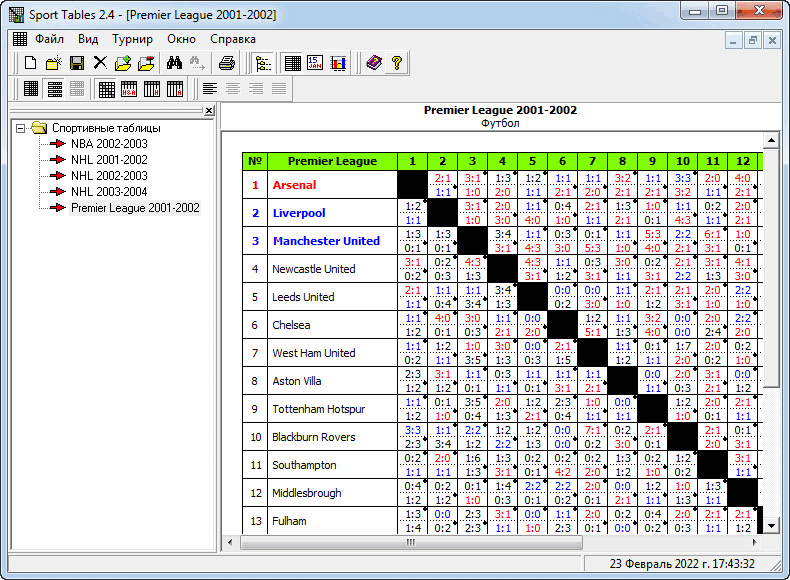
Task: Click the West Ham United team name
Action: coord(313,353)
